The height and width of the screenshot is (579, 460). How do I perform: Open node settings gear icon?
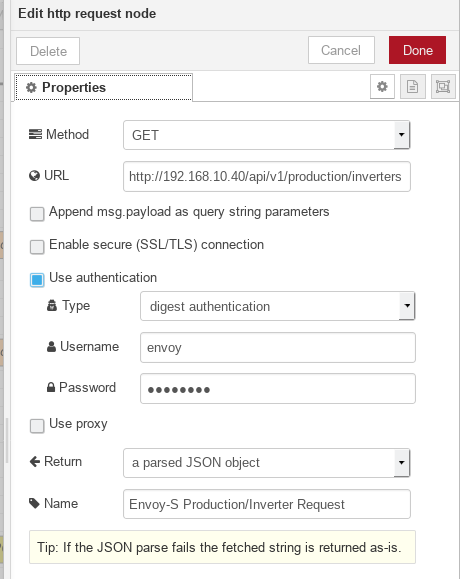382,87
